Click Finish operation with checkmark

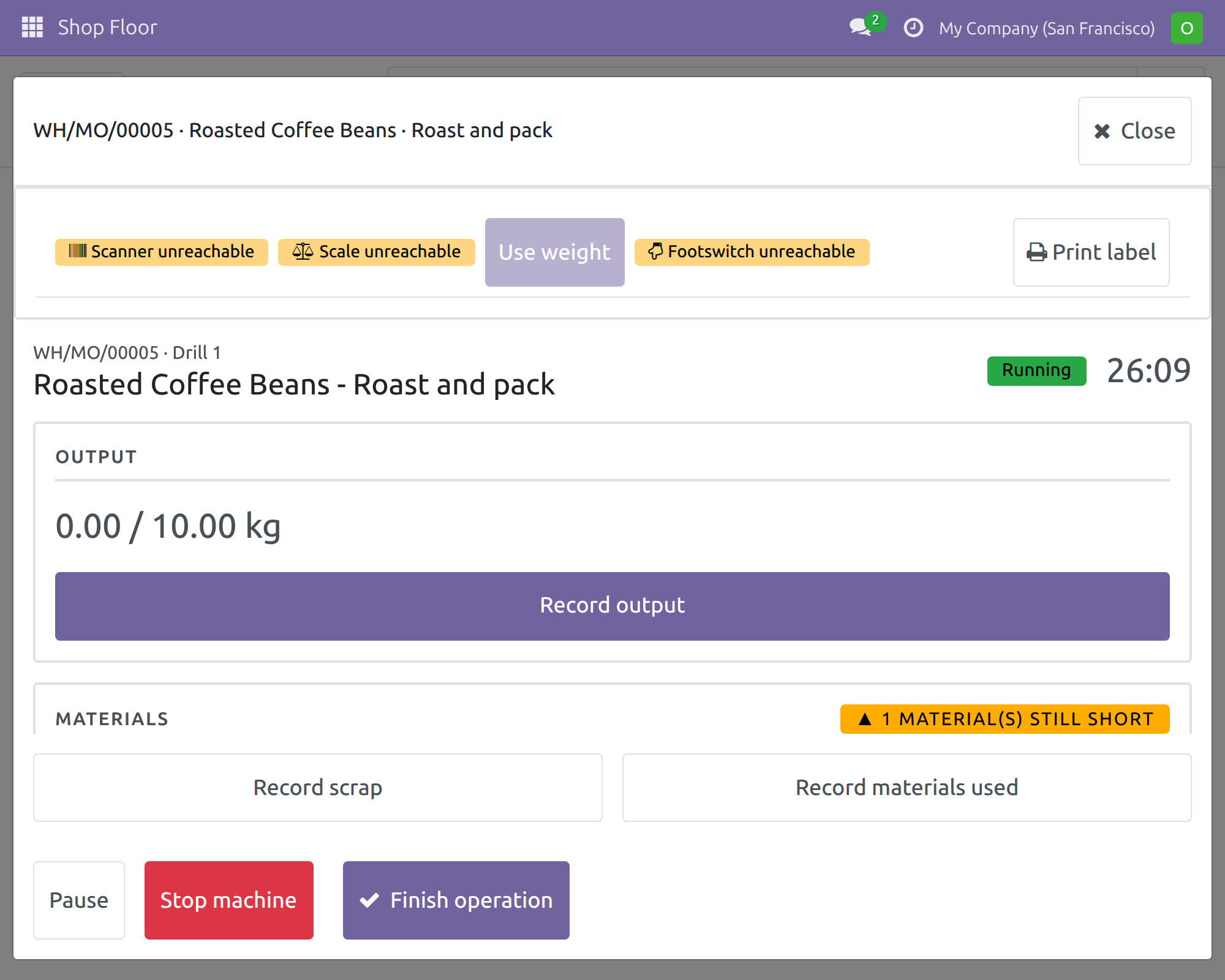[456, 900]
